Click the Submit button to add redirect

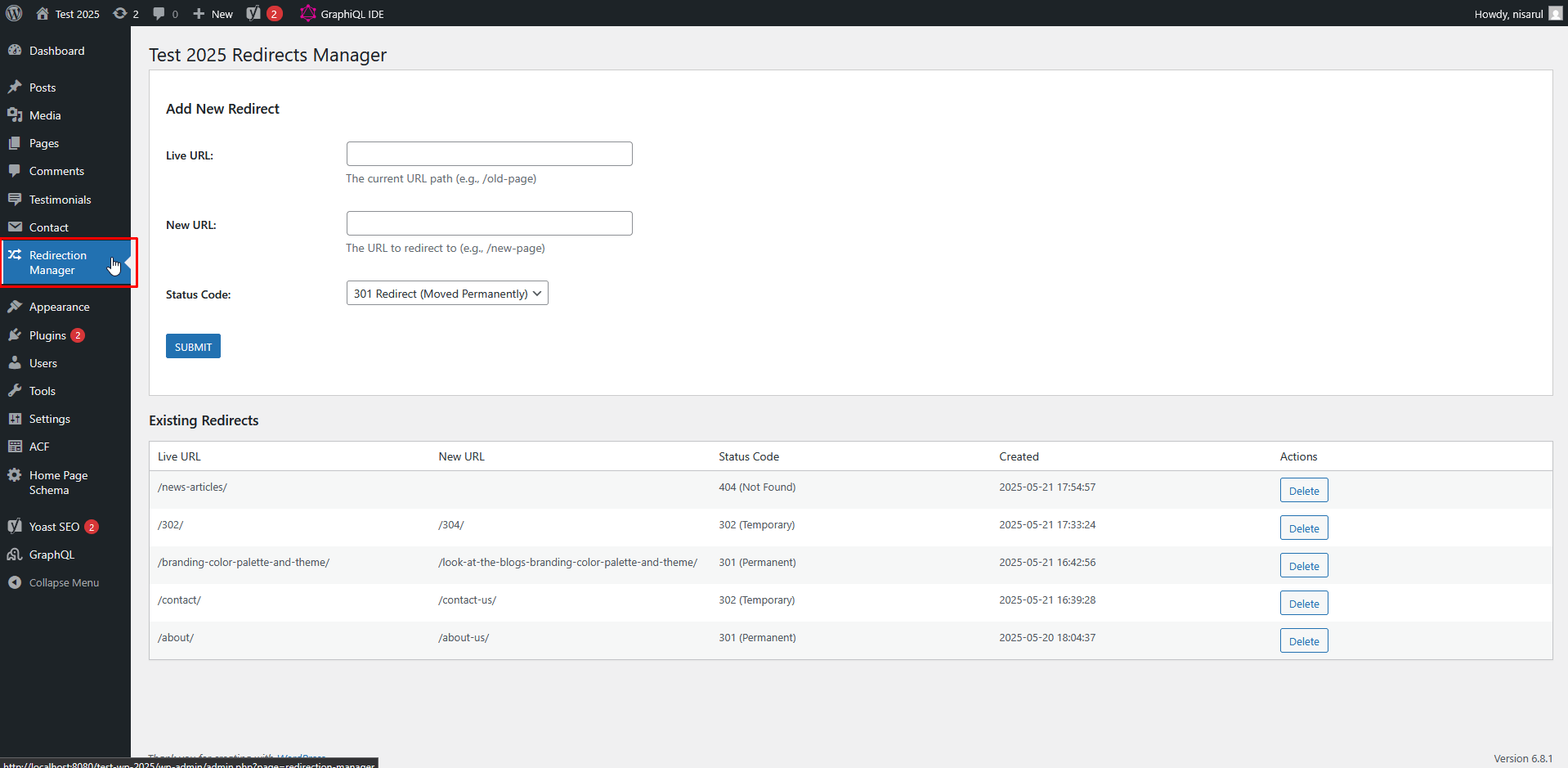pos(192,345)
